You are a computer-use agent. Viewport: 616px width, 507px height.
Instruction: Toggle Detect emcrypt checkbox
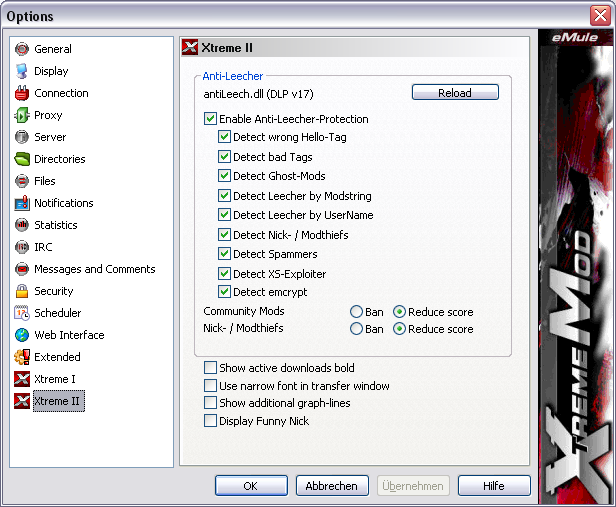[224, 292]
